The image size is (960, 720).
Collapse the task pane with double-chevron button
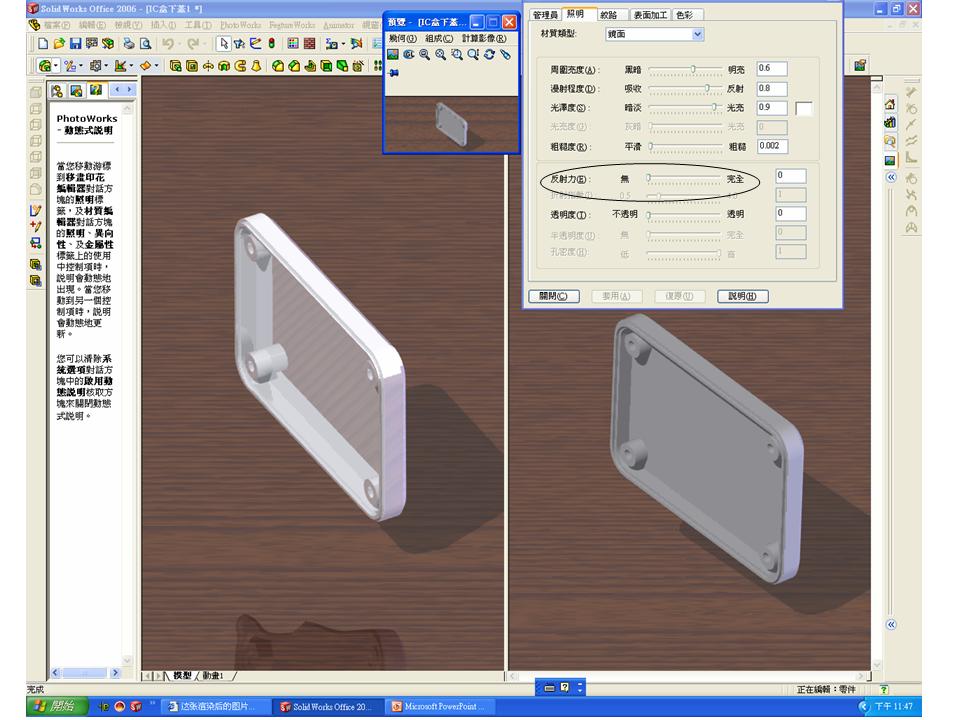point(891,178)
